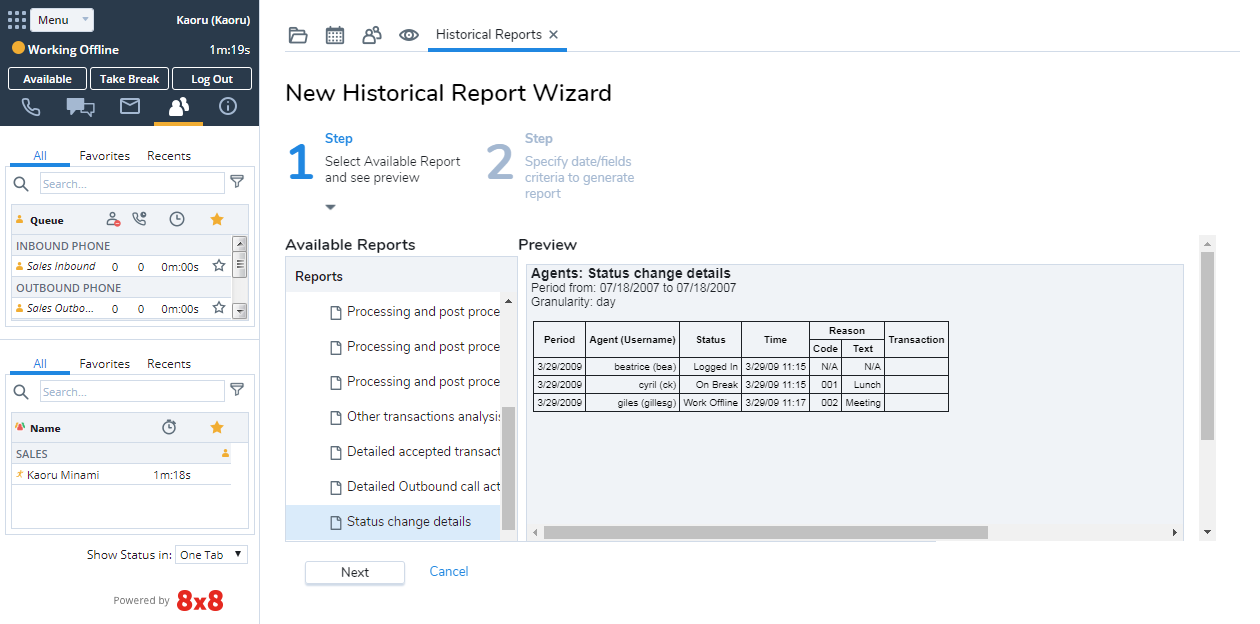Click the reports list scrollbar thumb

[x=508, y=468]
